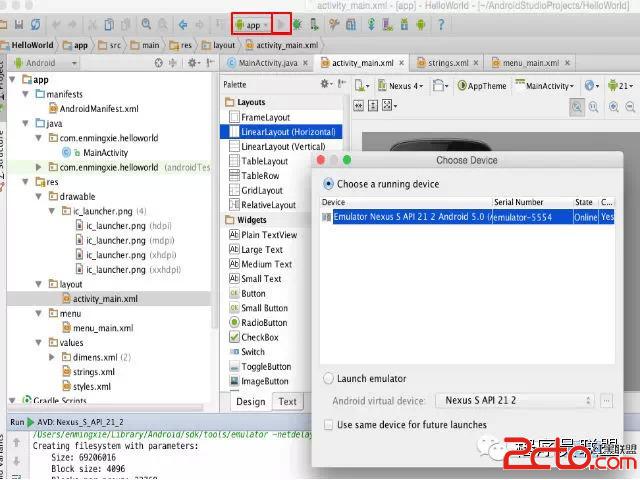The height and width of the screenshot is (480, 640).
Task: Click Zoom to Fit icon in designer
Action: pos(577,107)
